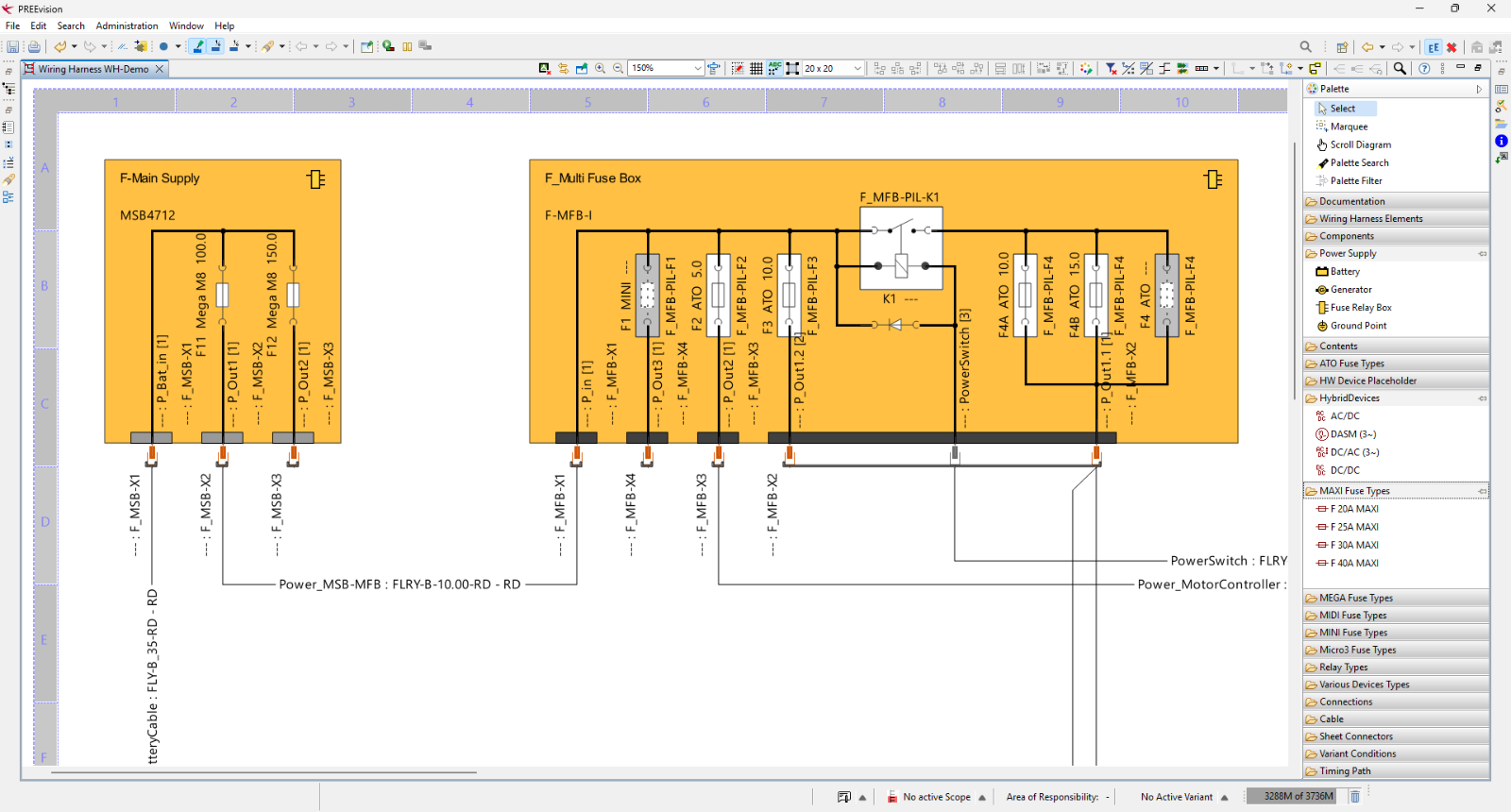Click Palette Search entry
The height and width of the screenshot is (812, 1511).
tap(1353, 163)
